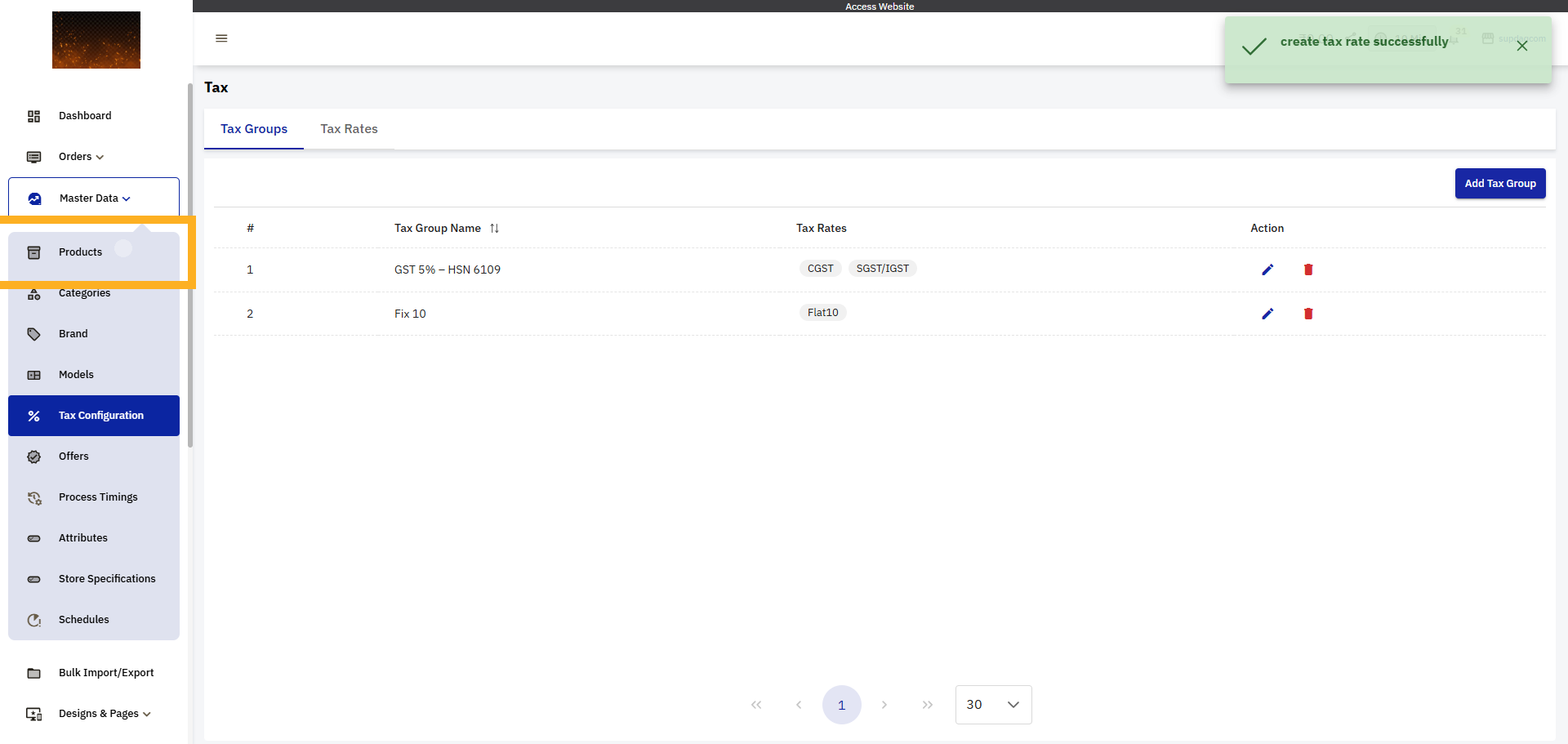Image resolution: width=1568 pixels, height=744 pixels.
Task: Switch to the Tax Rates tab
Action: click(349, 129)
